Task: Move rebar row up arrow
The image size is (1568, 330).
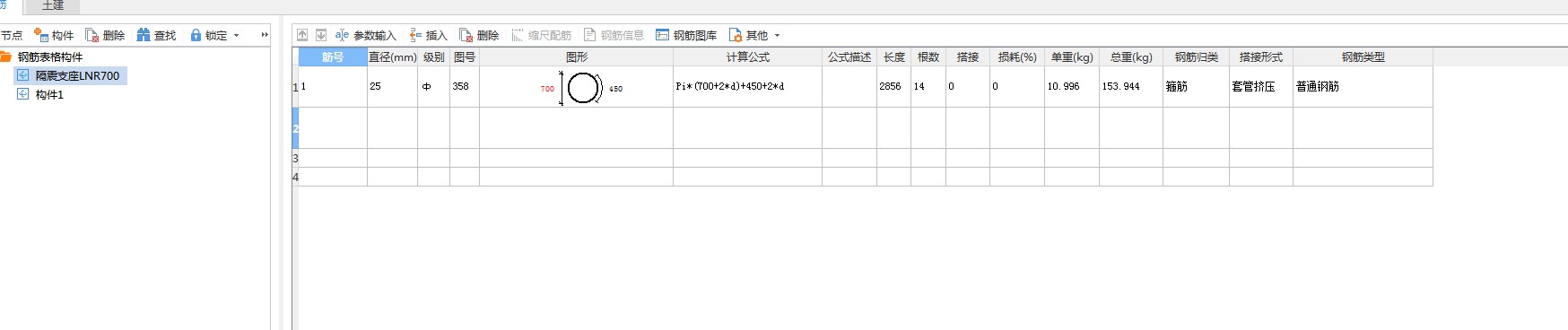Action: tap(302, 35)
